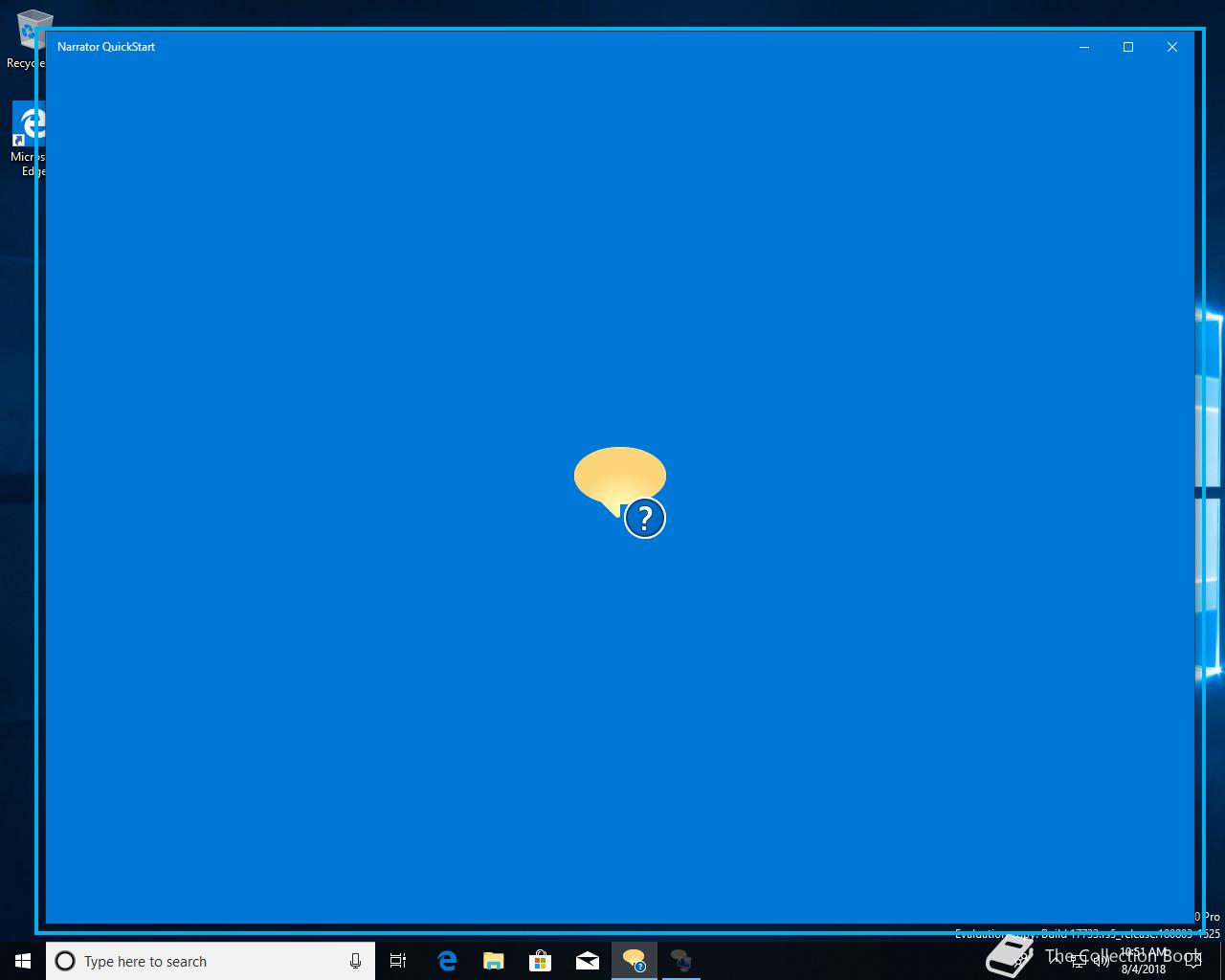Select the Narrator QuickStart taskbar button
The width and height of the screenshot is (1225, 980).
[634, 961]
